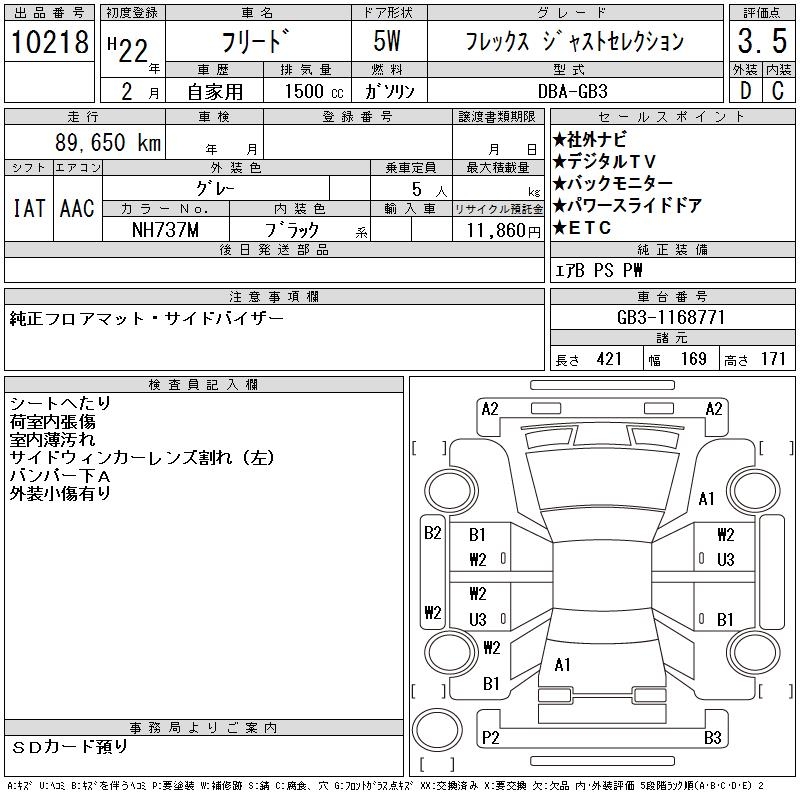
Task: Click the 検査員記入欄 header
Action: (x=203, y=385)
